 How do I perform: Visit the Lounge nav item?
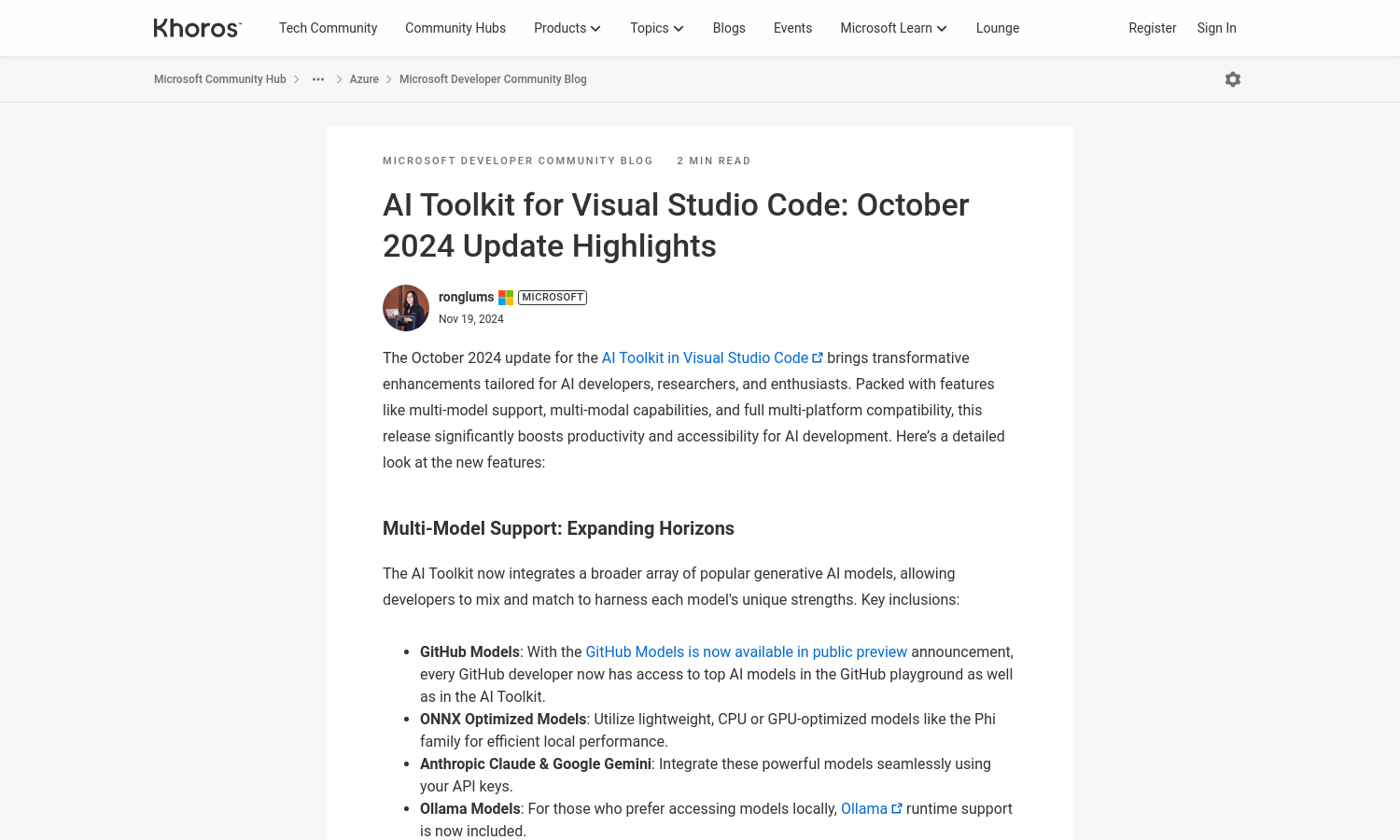tap(998, 28)
